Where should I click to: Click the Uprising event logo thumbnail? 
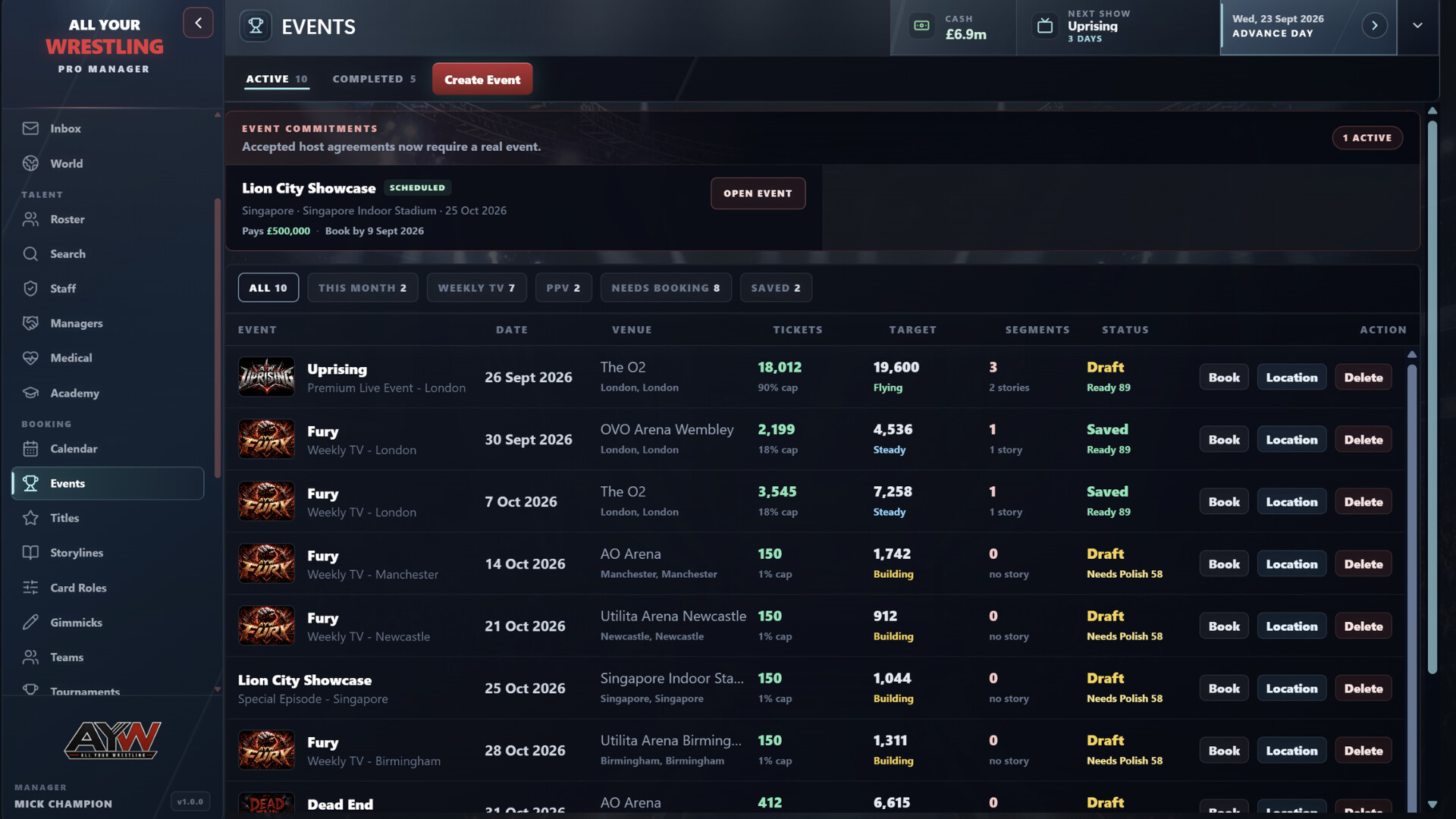[266, 377]
